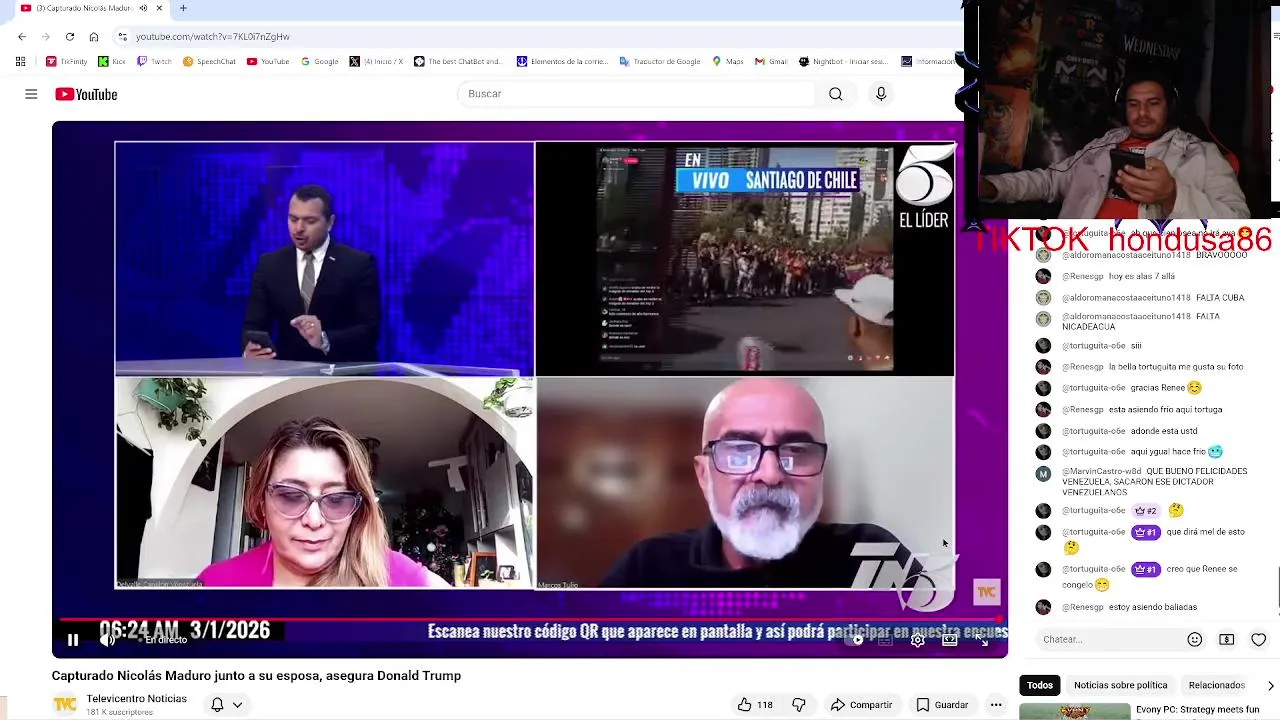The width and height of the screenshot is (1280, 720).
Task: Open the YouTube hamburger guide menu
Action: point(31,94)
